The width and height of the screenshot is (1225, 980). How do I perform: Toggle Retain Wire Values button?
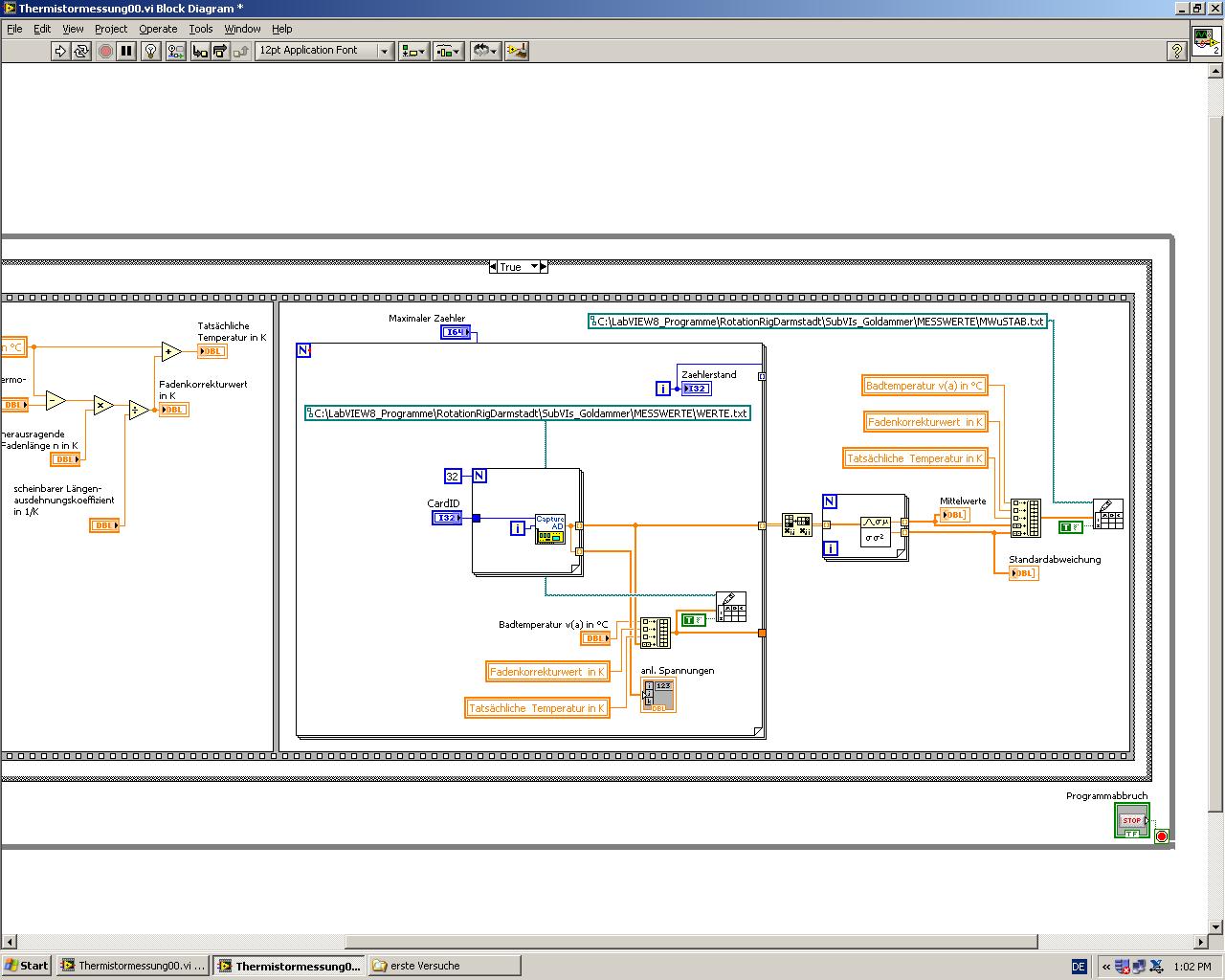pos(175,51)
